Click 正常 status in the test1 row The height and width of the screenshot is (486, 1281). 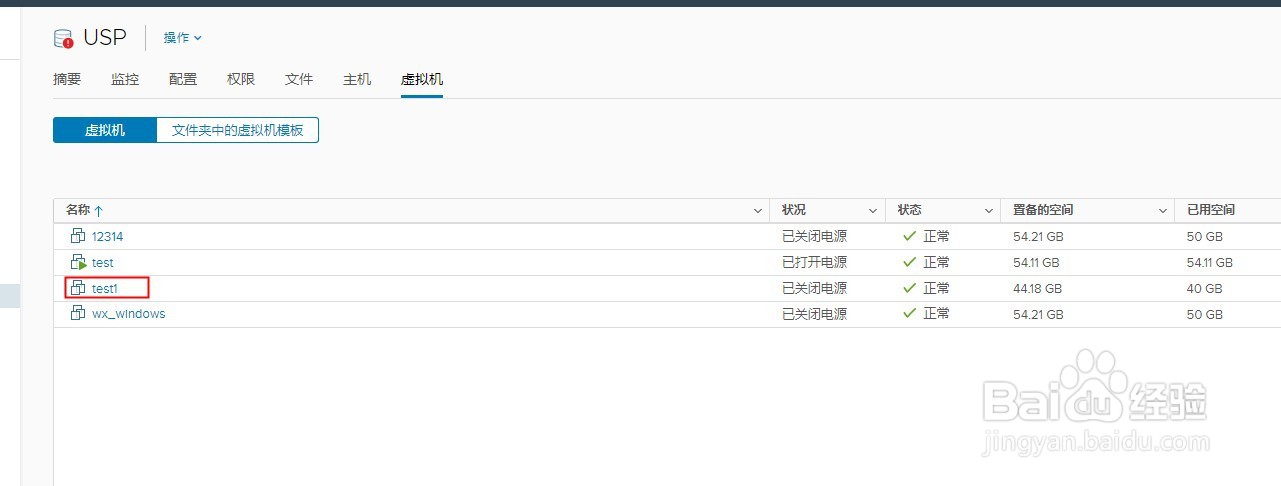[x=936, y=288]
